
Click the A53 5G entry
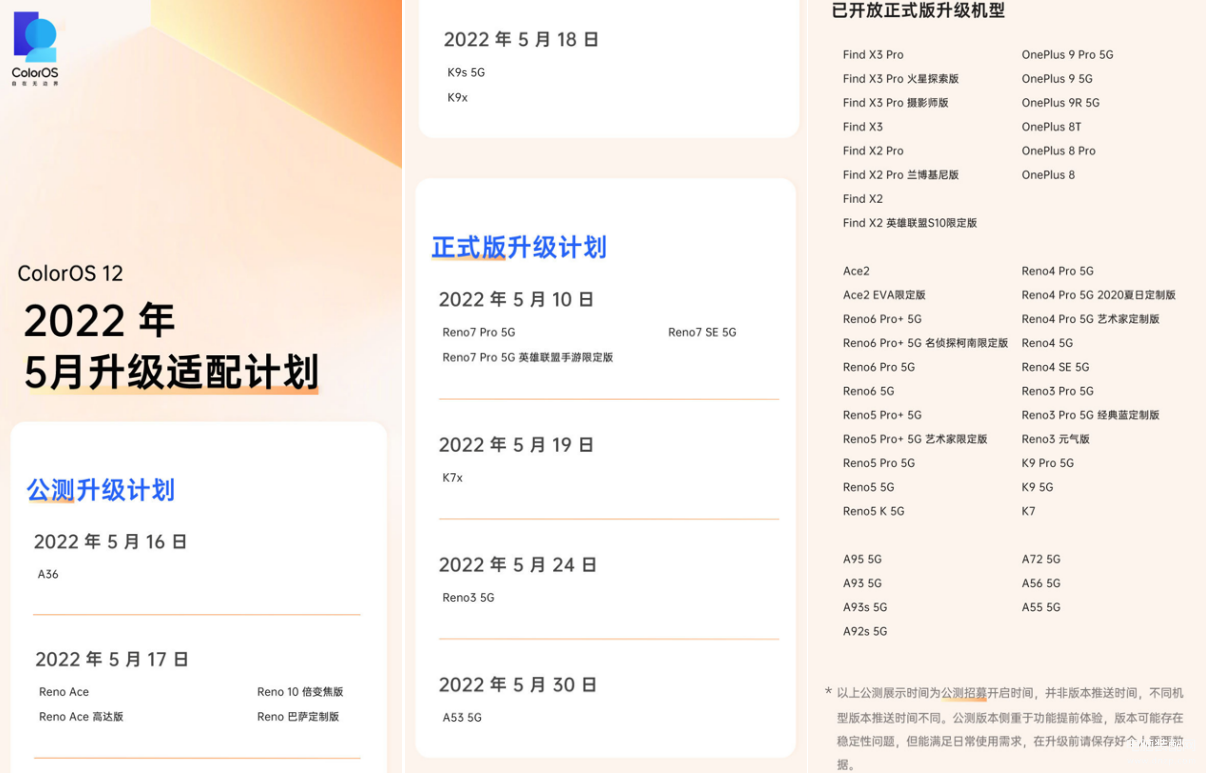[x=462, y=718]
